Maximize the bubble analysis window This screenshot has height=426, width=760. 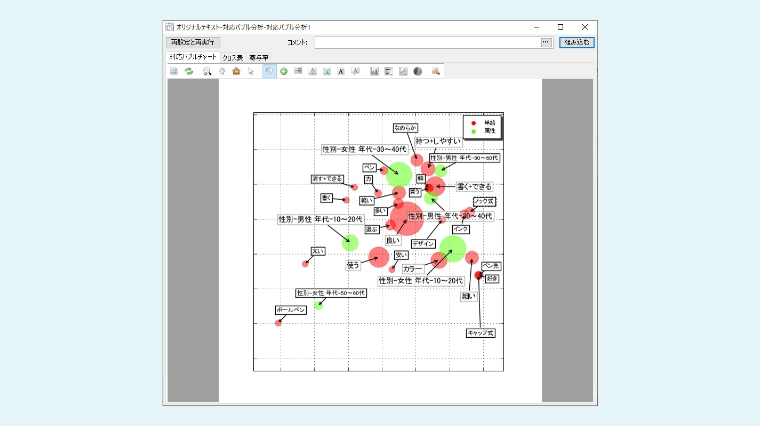click(560, 27)
